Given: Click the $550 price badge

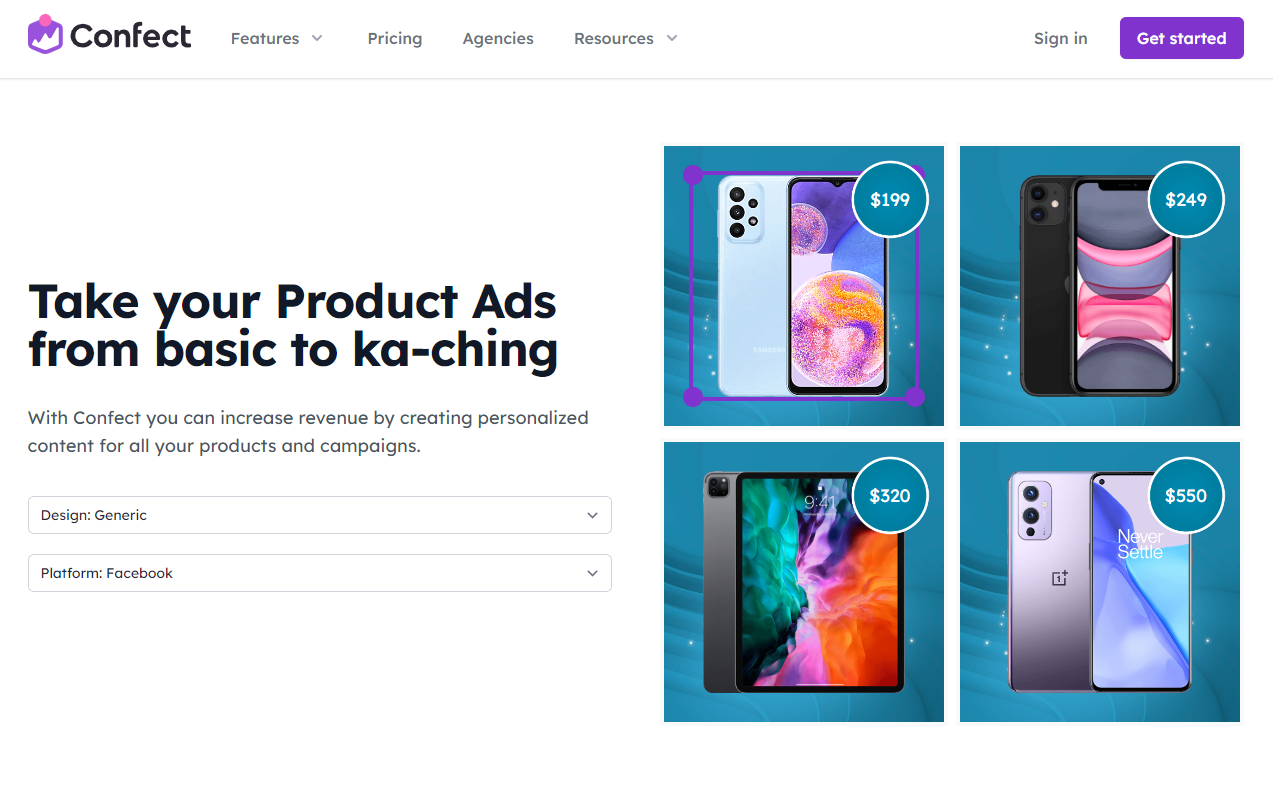Looking at the screenshot, I should [1186, 495].
